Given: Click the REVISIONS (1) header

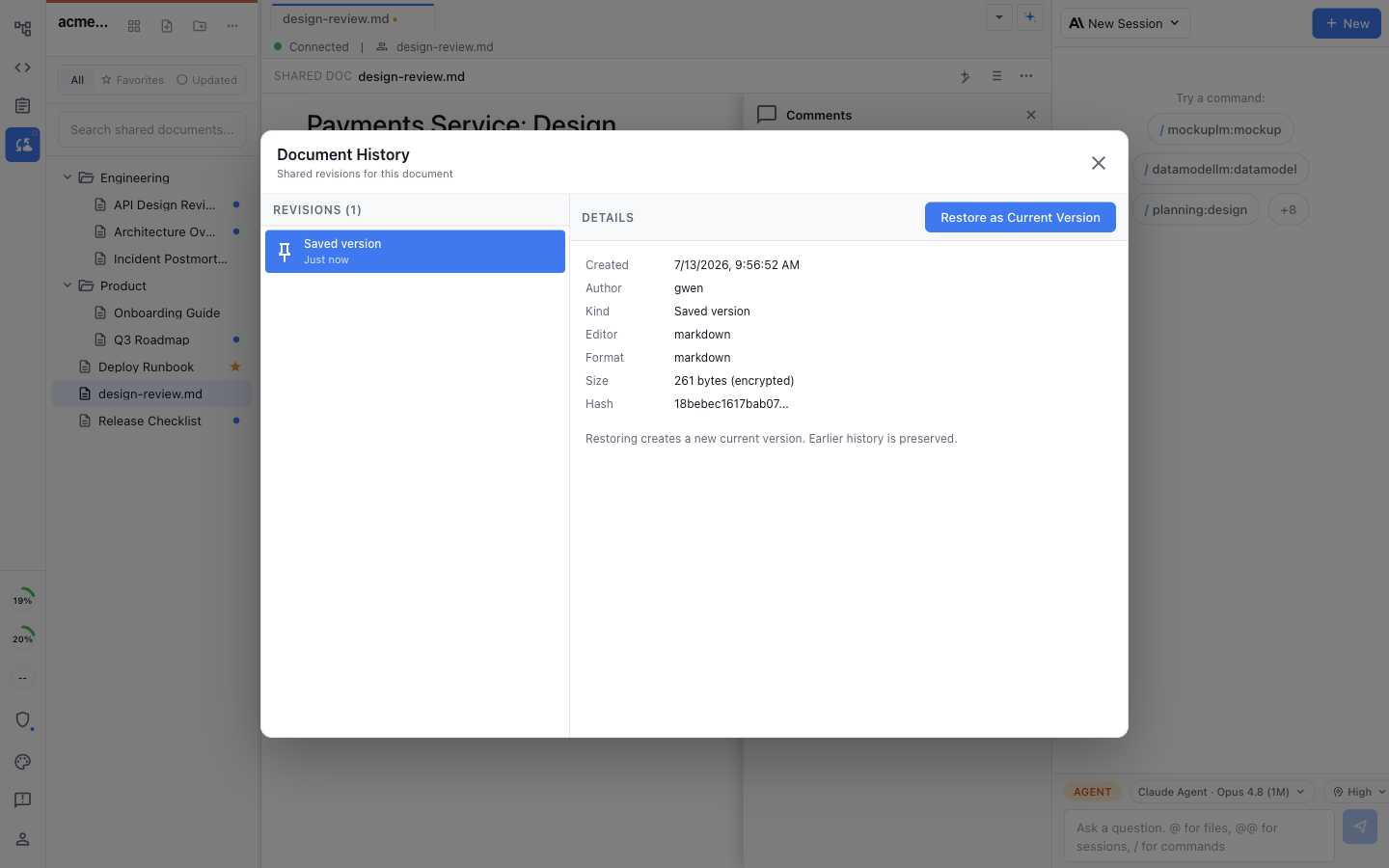Looking at the screenshot, I should (317, 210).
